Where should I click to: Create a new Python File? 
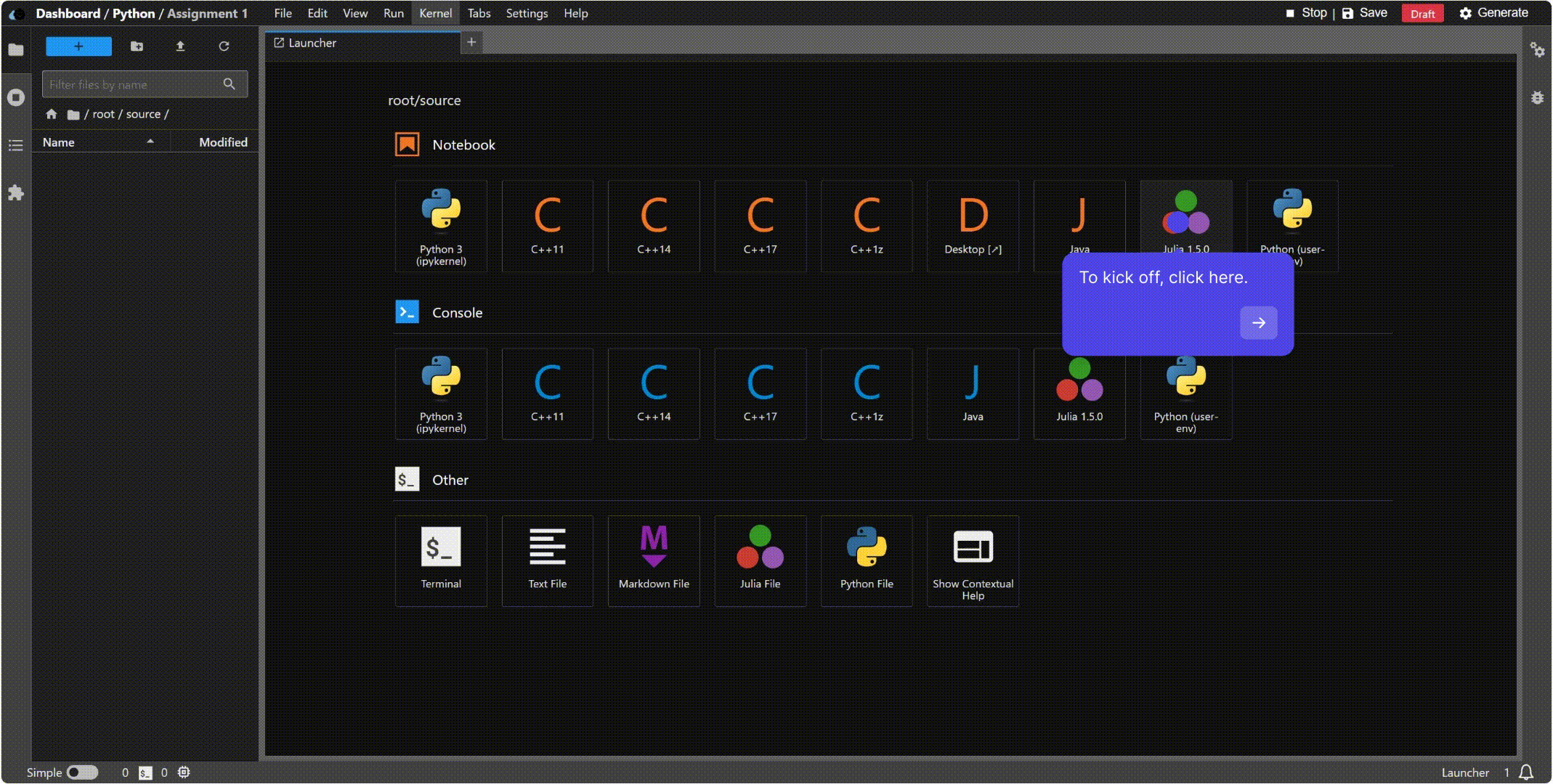(867, 561)
